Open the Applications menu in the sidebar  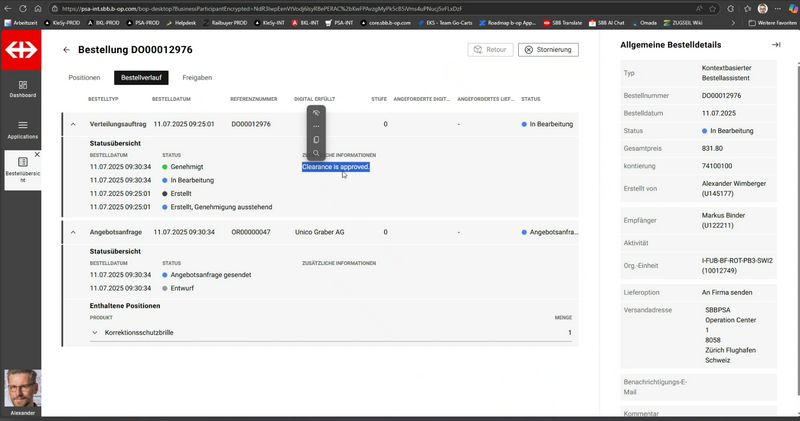22,129
